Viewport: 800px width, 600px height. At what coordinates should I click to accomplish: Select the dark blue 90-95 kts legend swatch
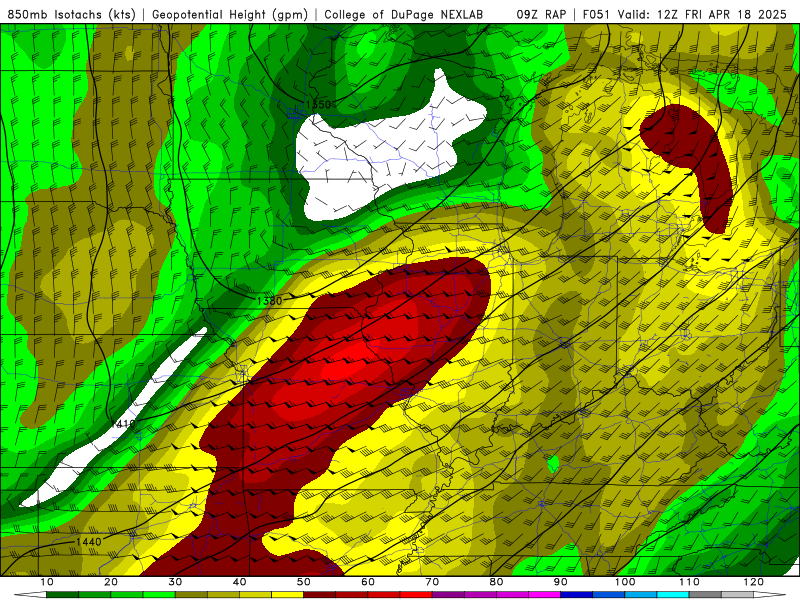point(577,595)
